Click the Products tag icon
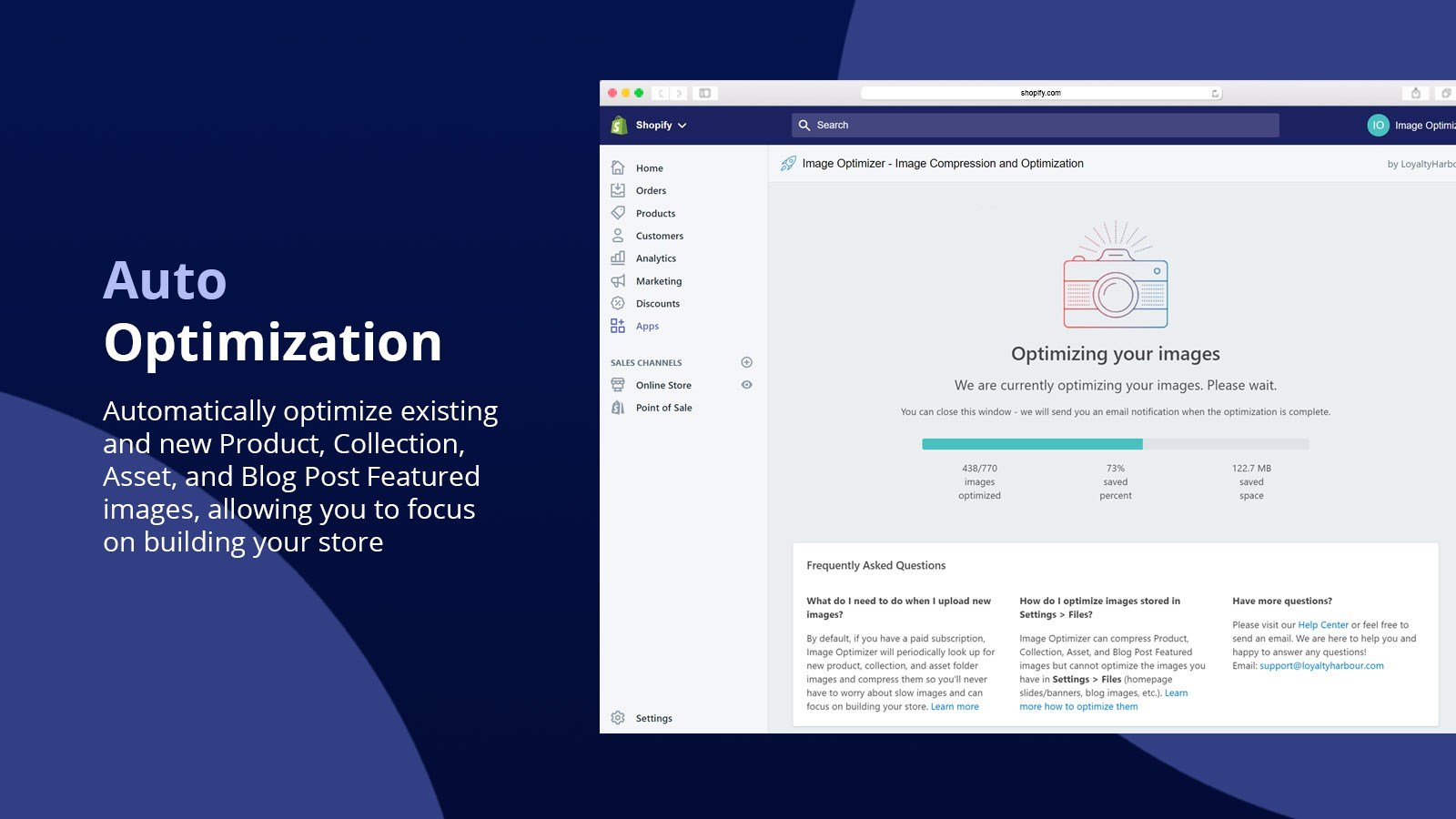Screen dimensions: 1456x819 [618, 213]
